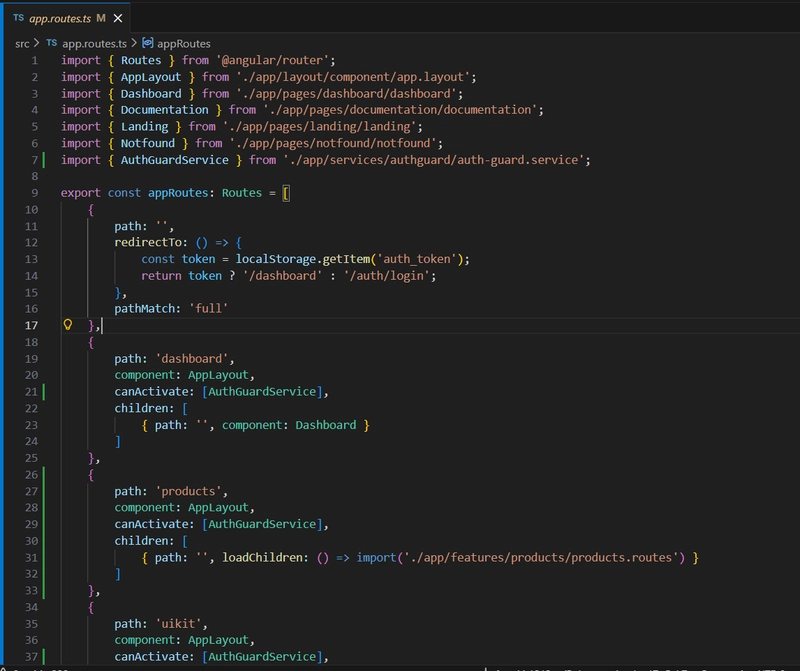Viewport: 800px width, 671px height.
Task: Select line 26 via its line number
Action: (31, 474)
